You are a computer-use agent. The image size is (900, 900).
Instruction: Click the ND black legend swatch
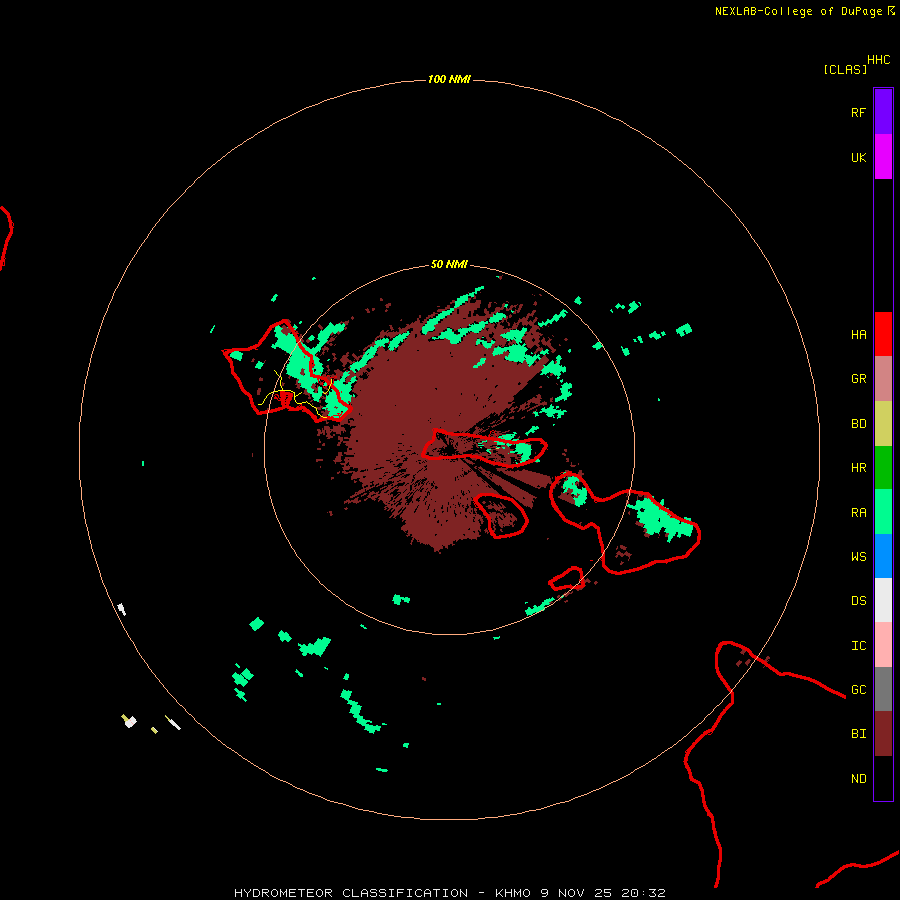883,778
